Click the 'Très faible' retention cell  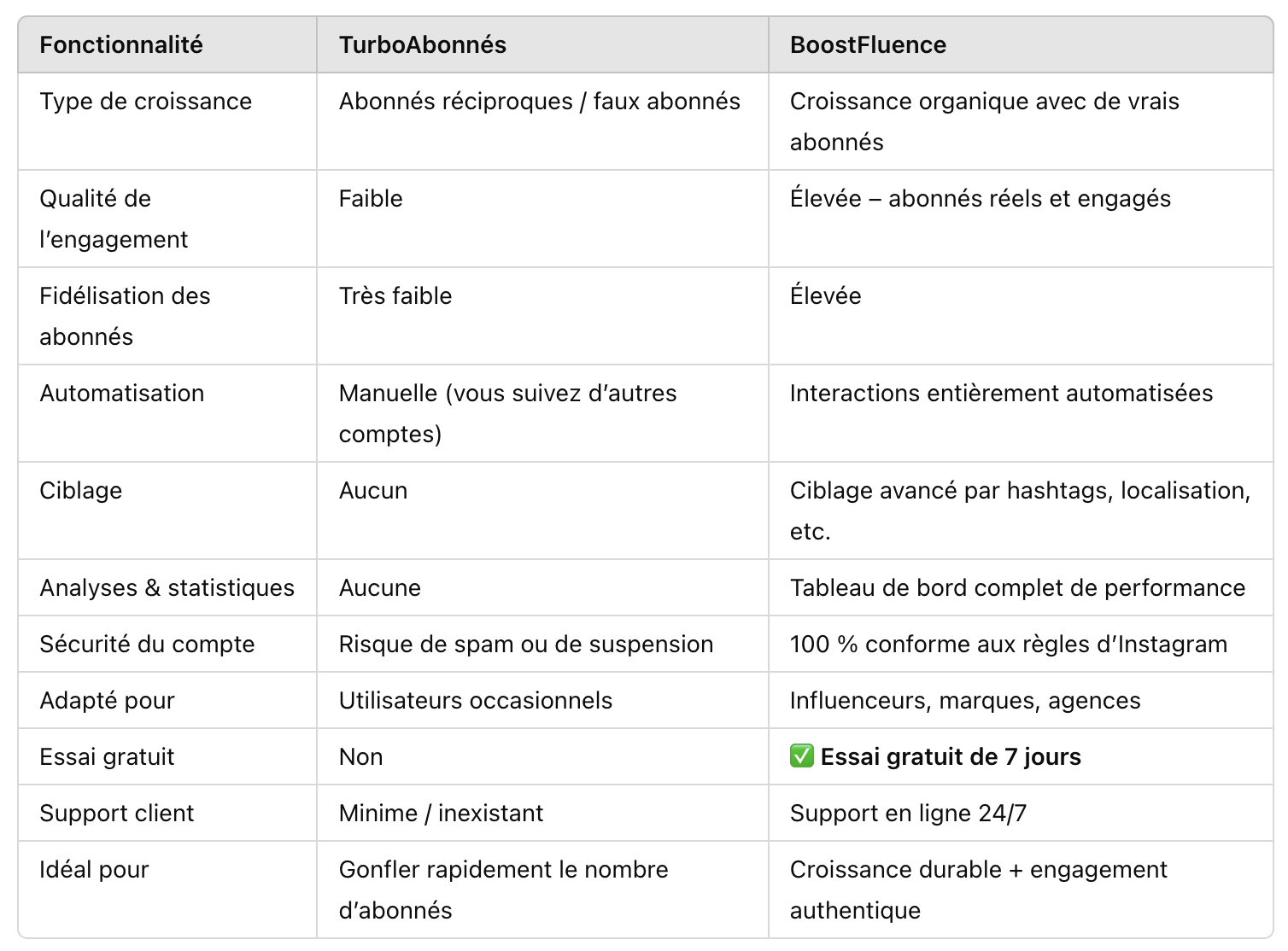click(x=395, y=296)
